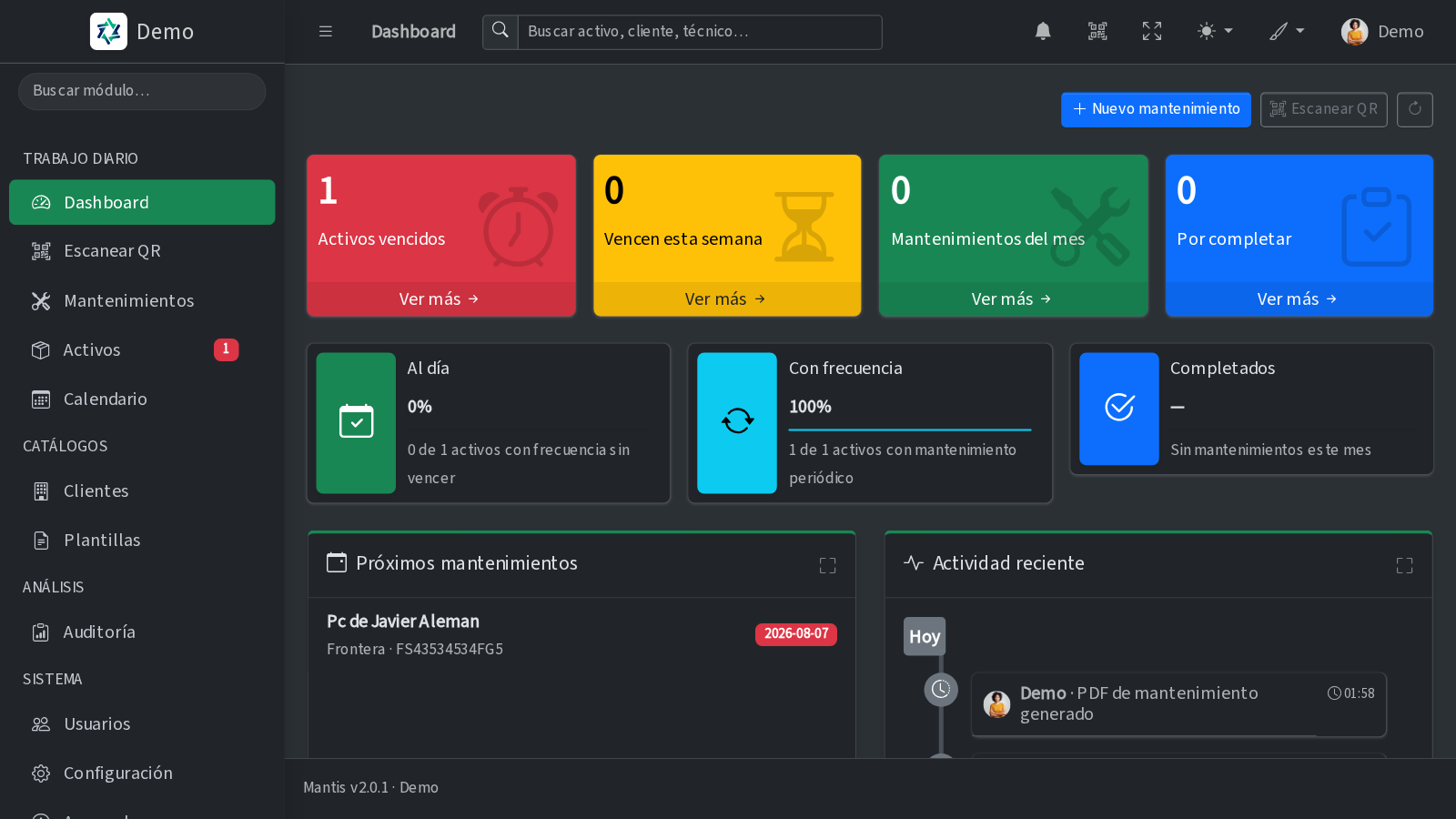Screen dimensions: 1456x819
Task: Click the Con frecuencia 100% progress bar
Action: [x=910, y=430]
